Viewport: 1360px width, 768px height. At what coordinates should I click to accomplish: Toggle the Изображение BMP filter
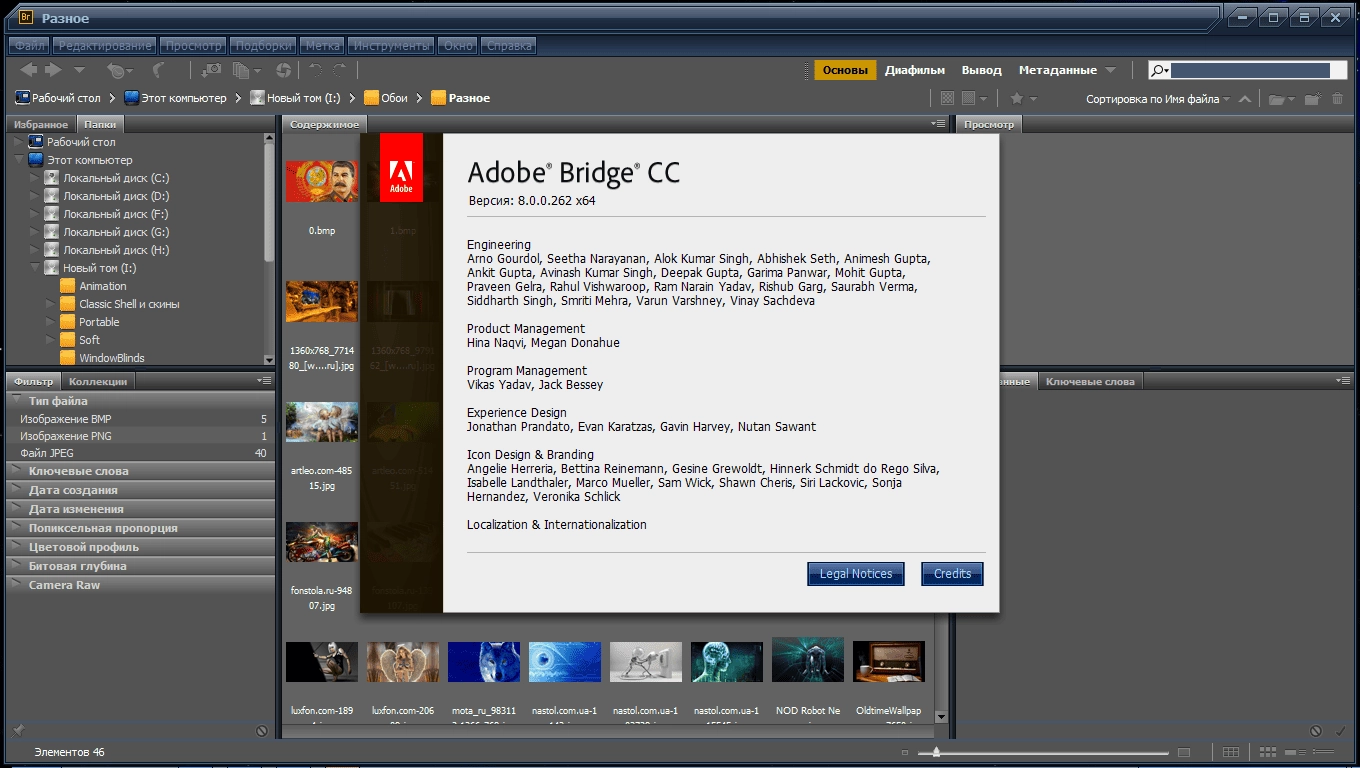tap(141, 419)
